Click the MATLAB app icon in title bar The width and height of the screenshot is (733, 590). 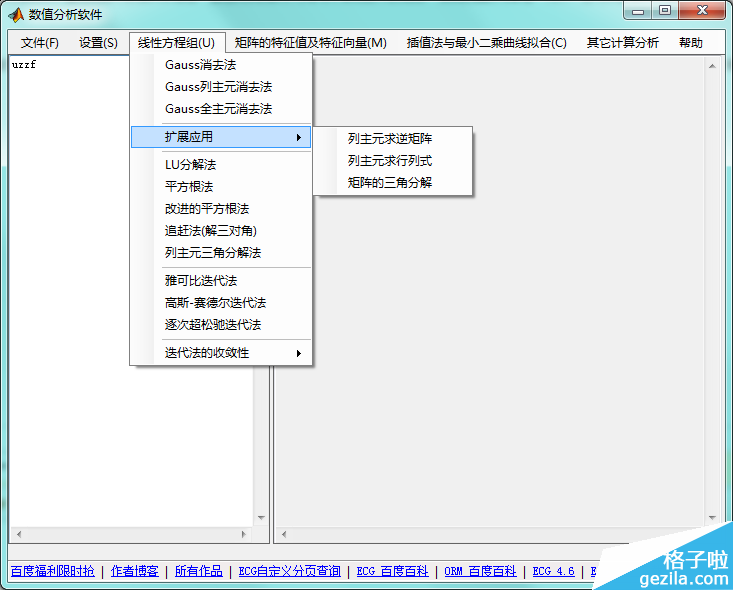pyautogui.click(x=16, y=14)
